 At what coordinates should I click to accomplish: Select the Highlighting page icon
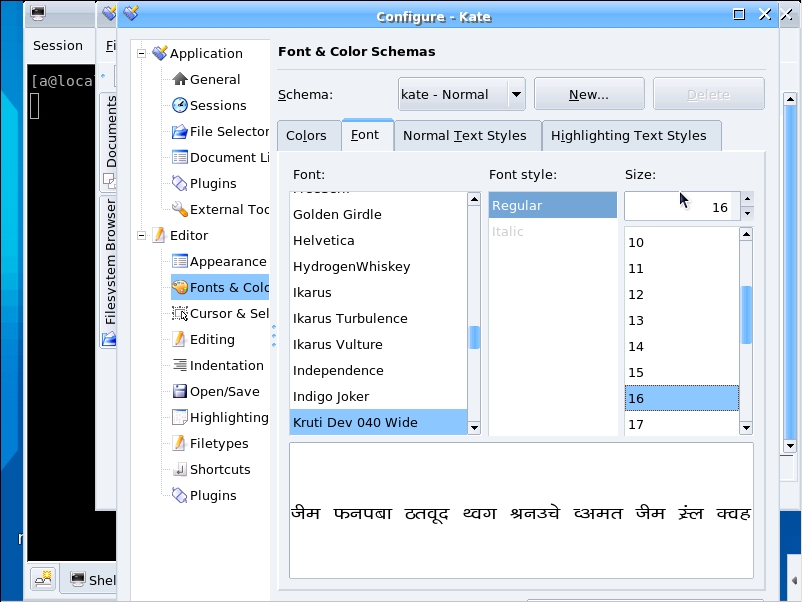click(180, 417)
